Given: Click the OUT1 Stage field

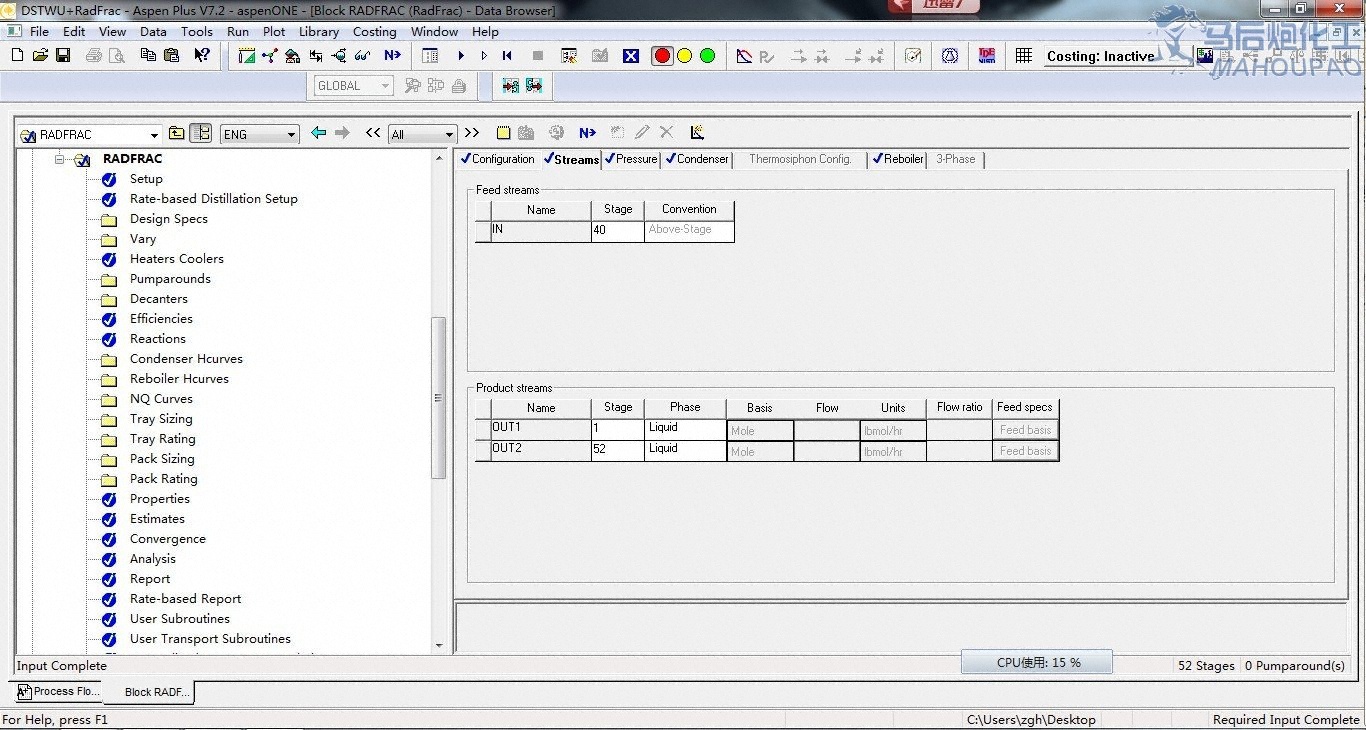Looking at the screenshot, I should tap(617, 429).
